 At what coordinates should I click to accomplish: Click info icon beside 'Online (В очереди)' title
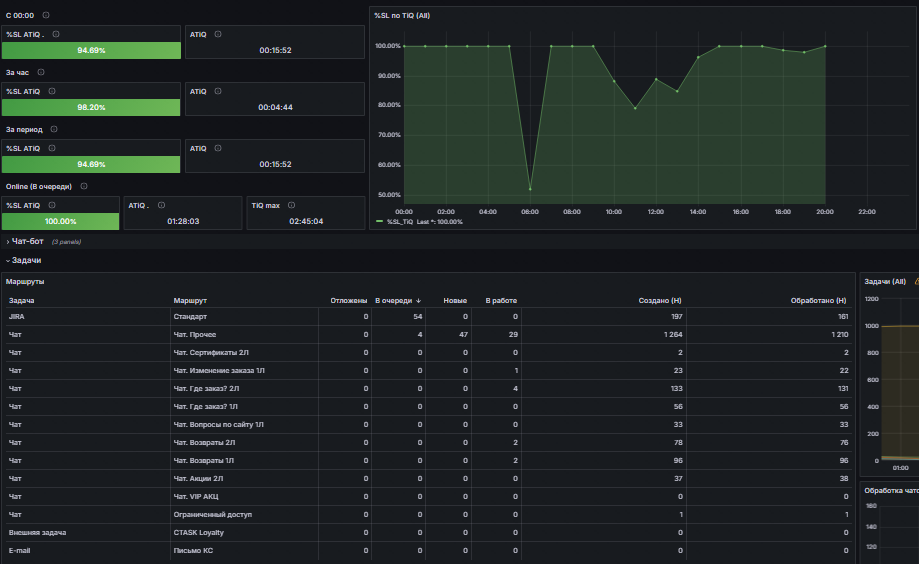coord(84,186)
